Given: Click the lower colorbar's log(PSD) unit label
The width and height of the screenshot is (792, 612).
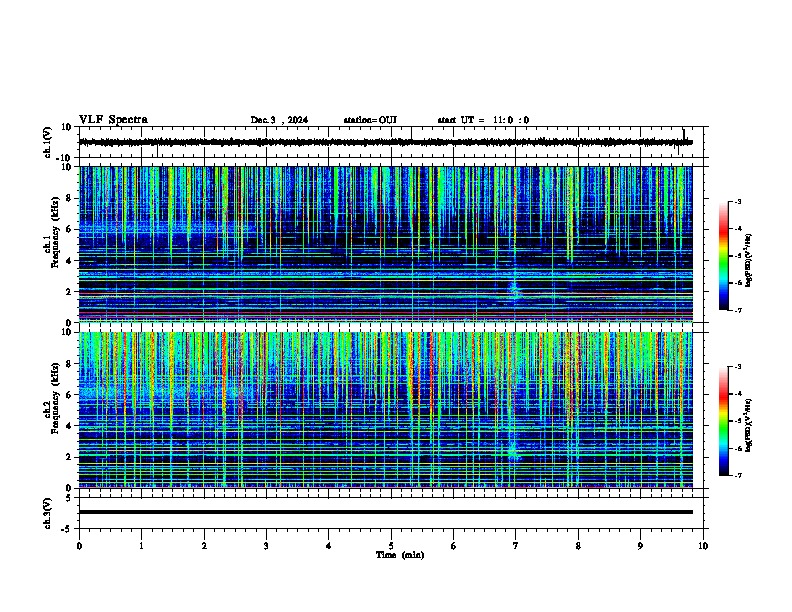Looking at the screenshot, I should click(748, 426).
